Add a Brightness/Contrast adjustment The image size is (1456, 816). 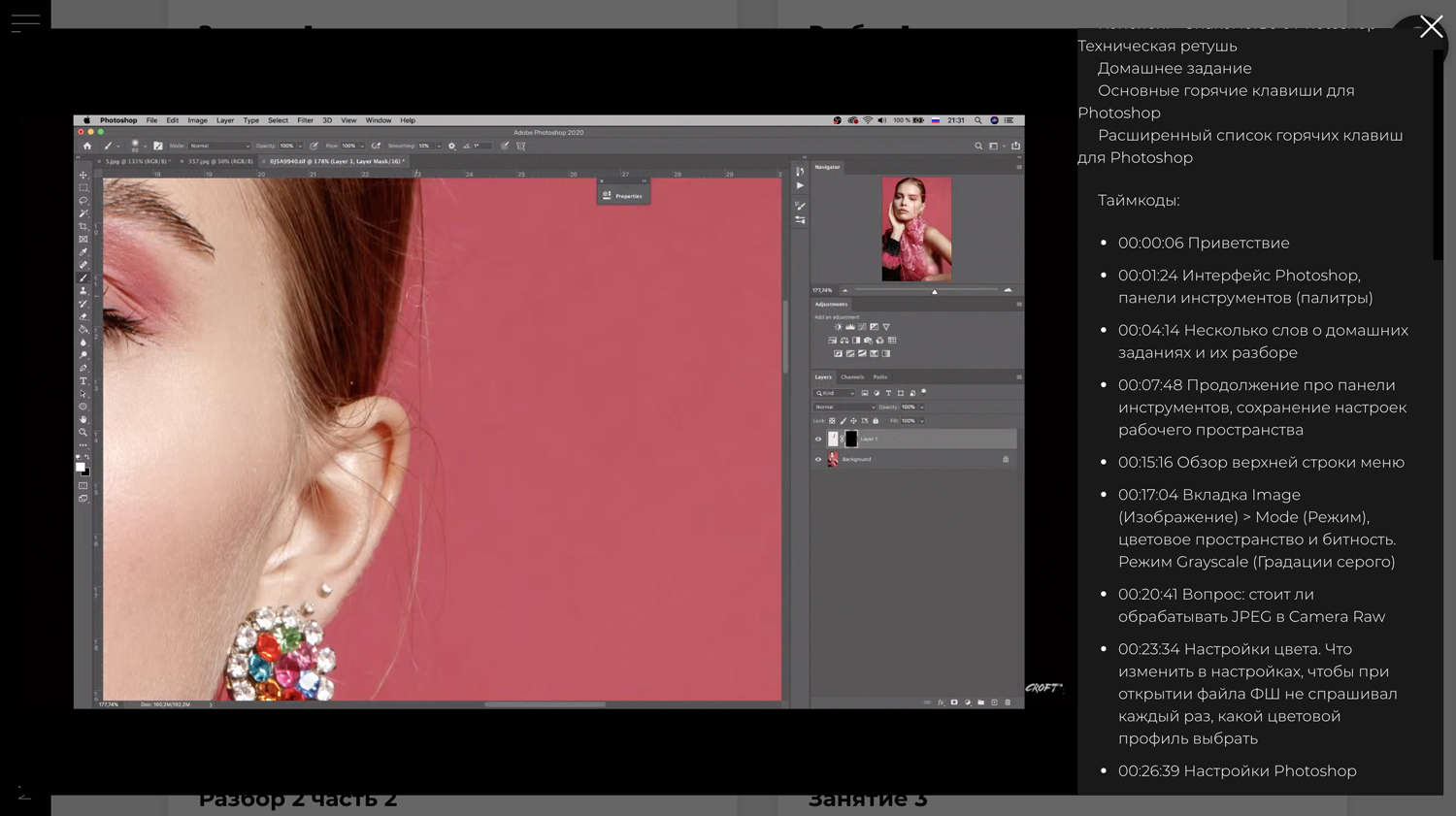click(x=838, y=327)
